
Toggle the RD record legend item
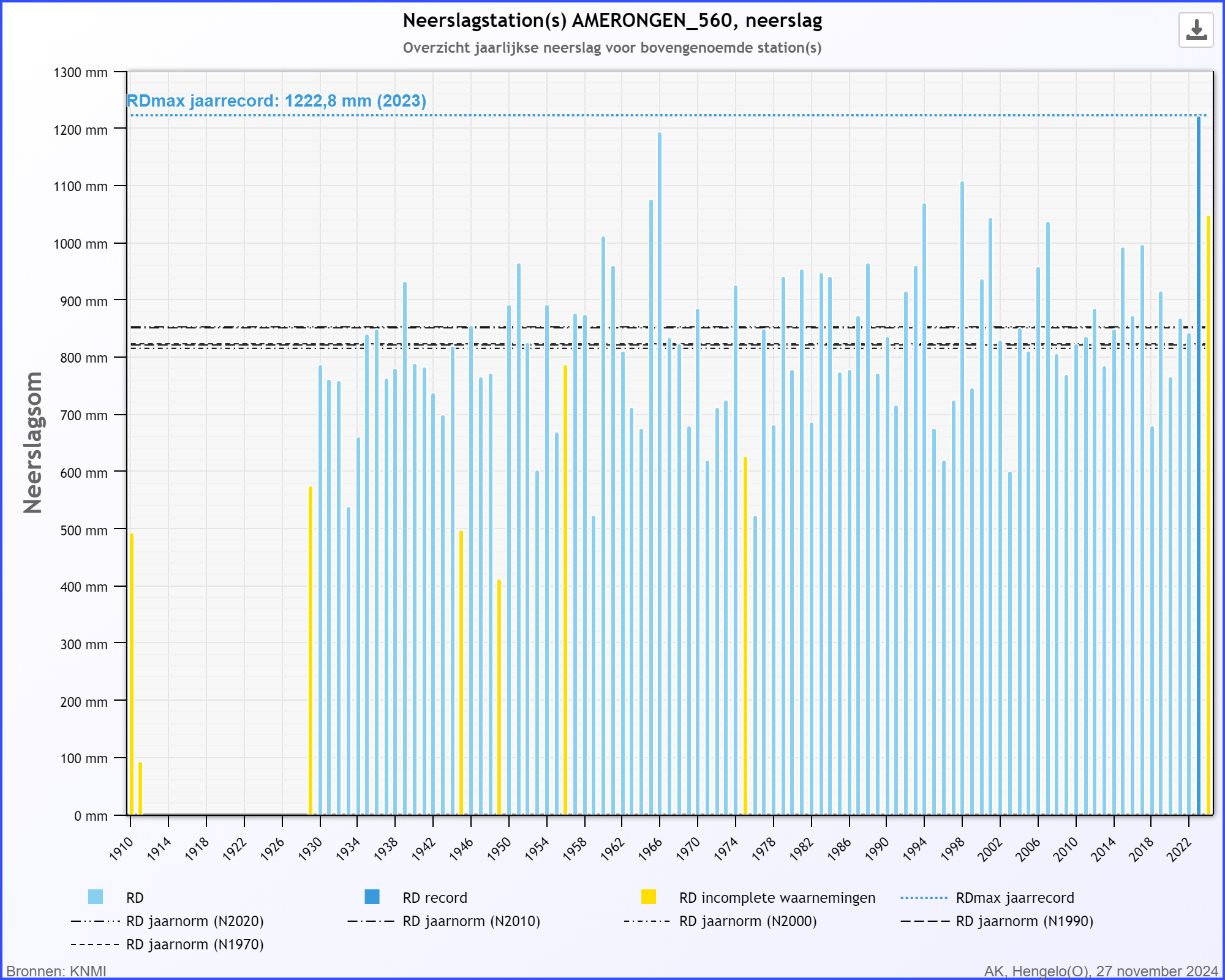434,898
